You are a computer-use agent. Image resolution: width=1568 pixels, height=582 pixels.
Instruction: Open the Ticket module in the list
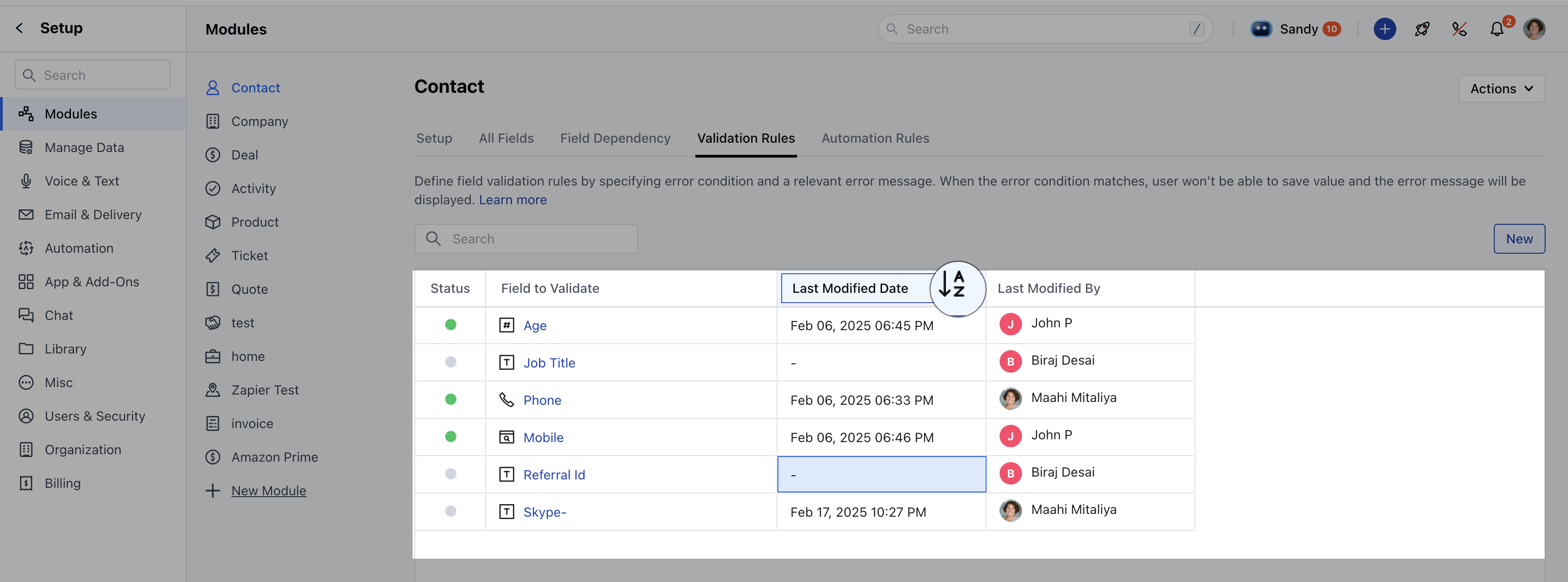point(249,256)
